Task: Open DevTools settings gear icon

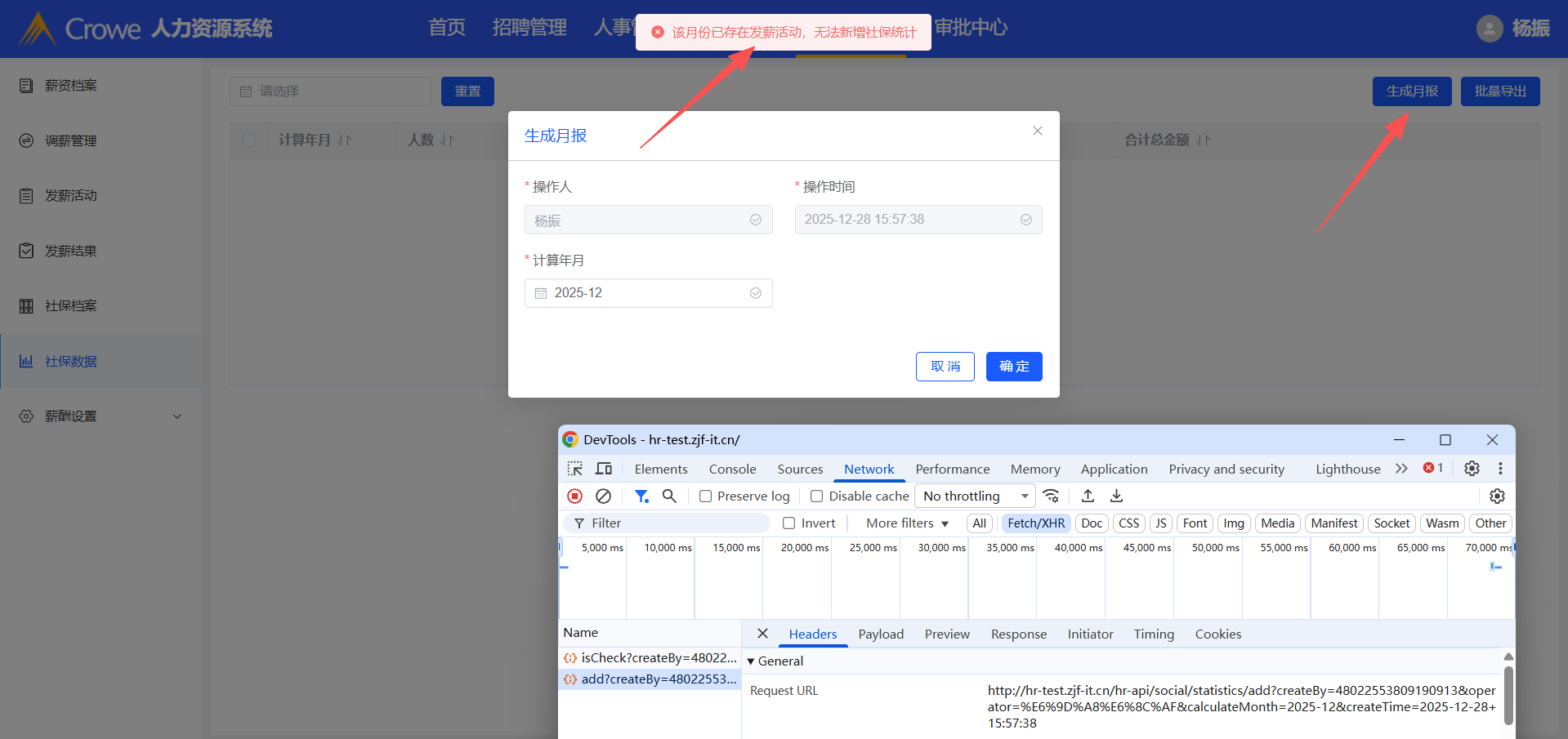Action: [1472, 469]
